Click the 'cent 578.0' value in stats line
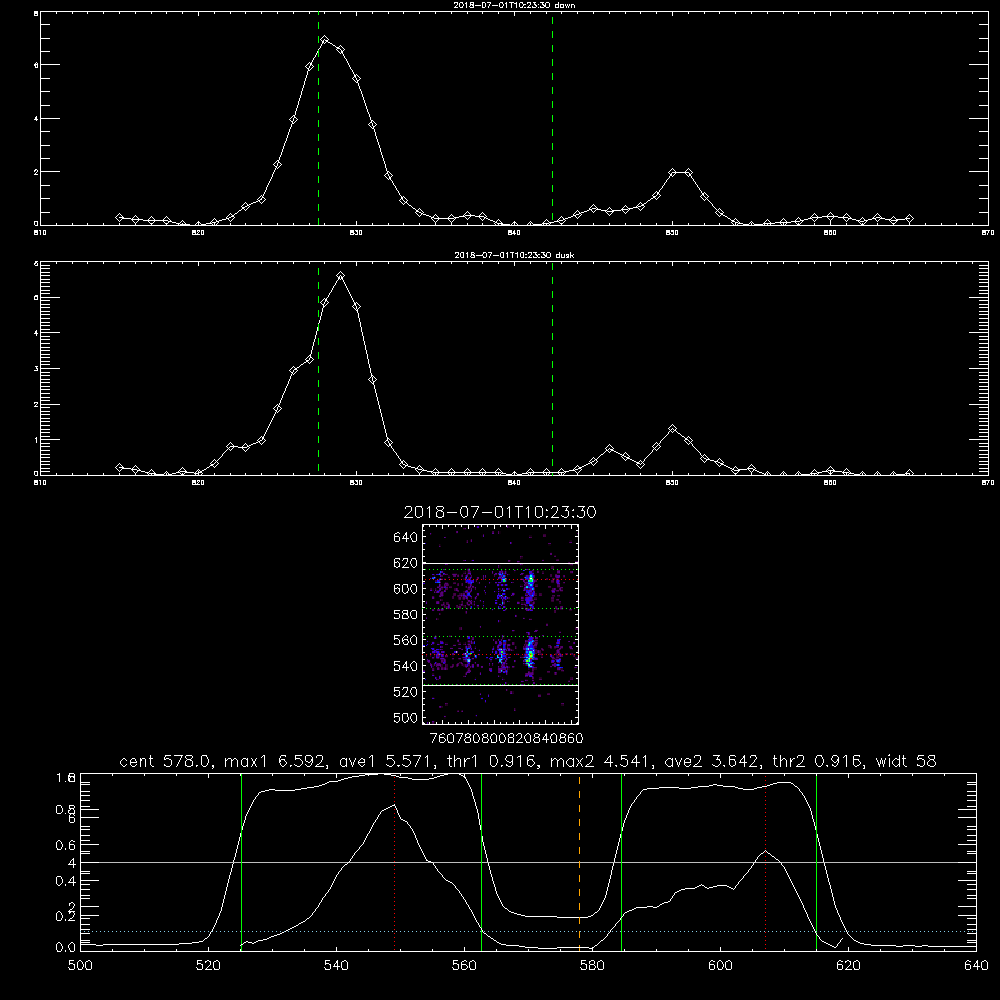1000x1000 pixels. click(x=166, y=761)
